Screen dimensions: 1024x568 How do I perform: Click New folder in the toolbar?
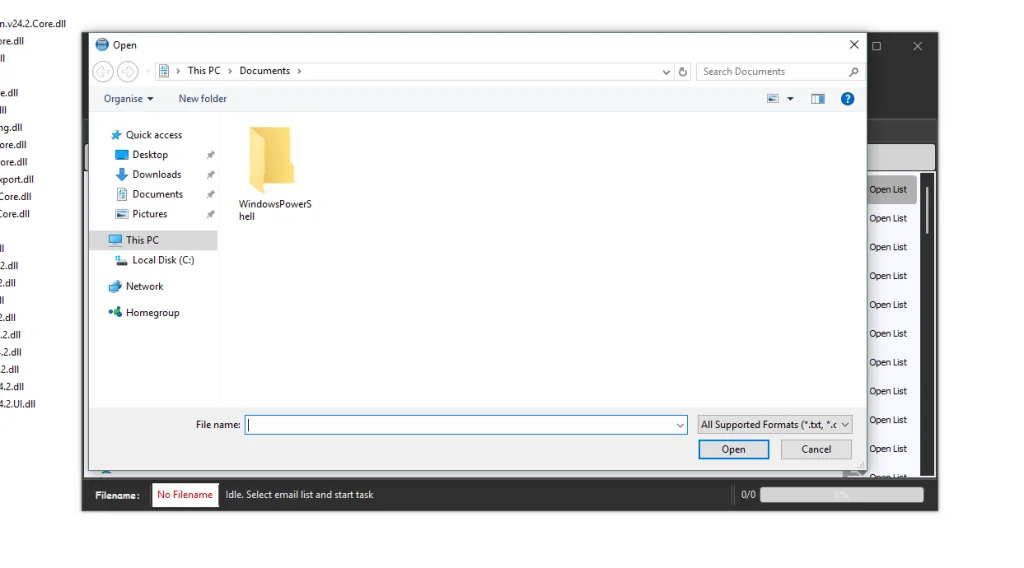pos(202,99)
